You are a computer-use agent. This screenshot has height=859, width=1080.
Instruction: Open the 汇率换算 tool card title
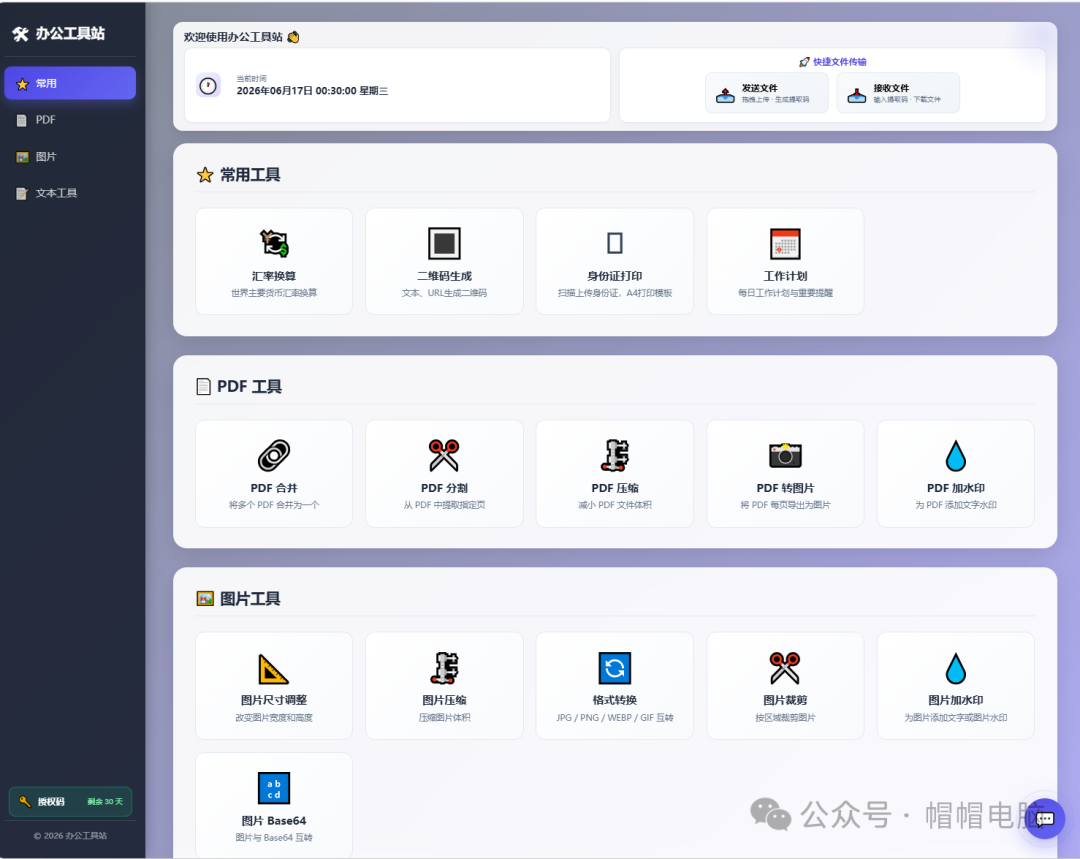coord(273,276)
